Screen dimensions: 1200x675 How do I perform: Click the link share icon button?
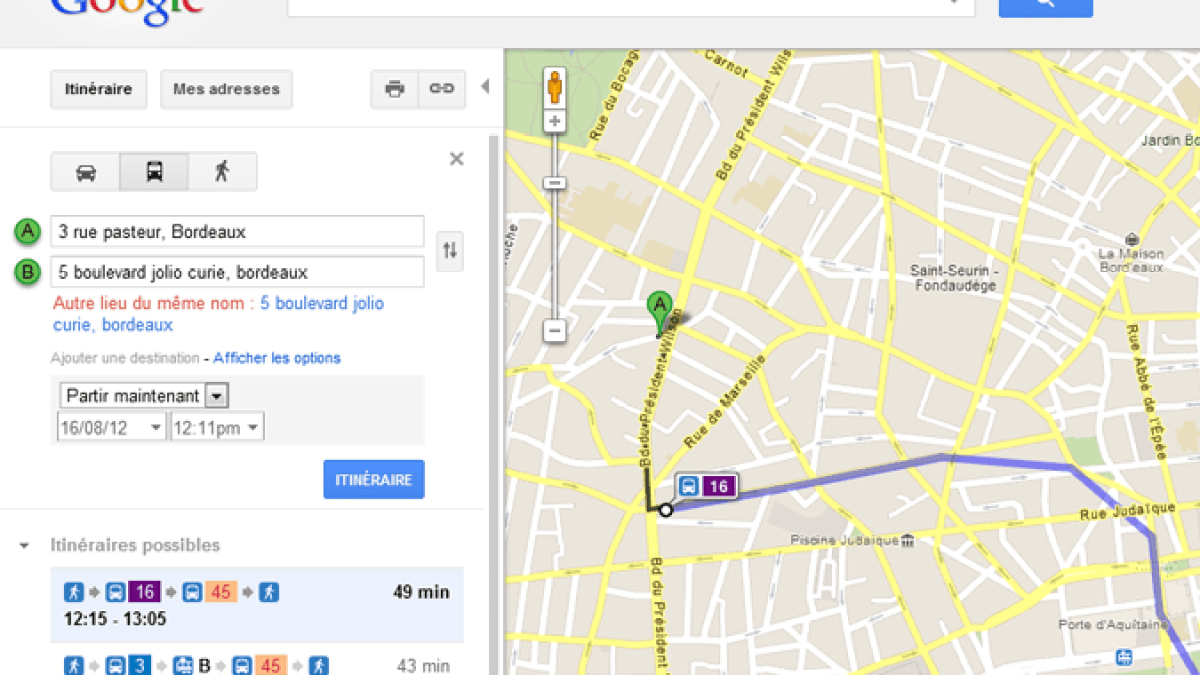[441, 89]
